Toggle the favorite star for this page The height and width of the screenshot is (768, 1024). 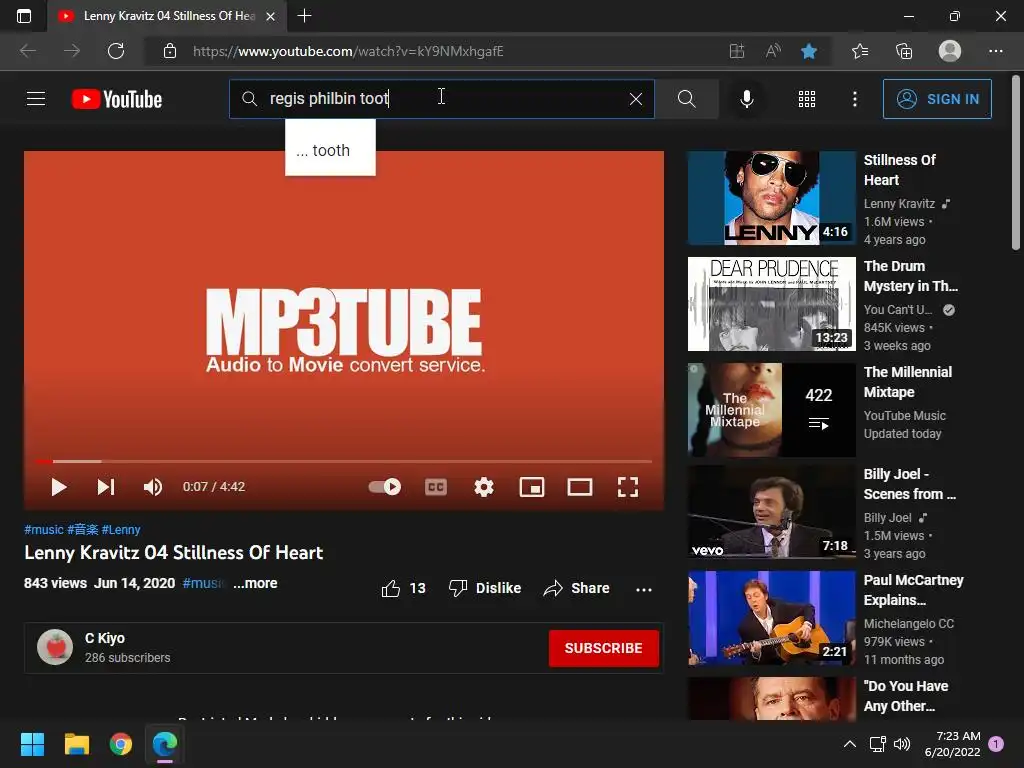coord(809,51)
